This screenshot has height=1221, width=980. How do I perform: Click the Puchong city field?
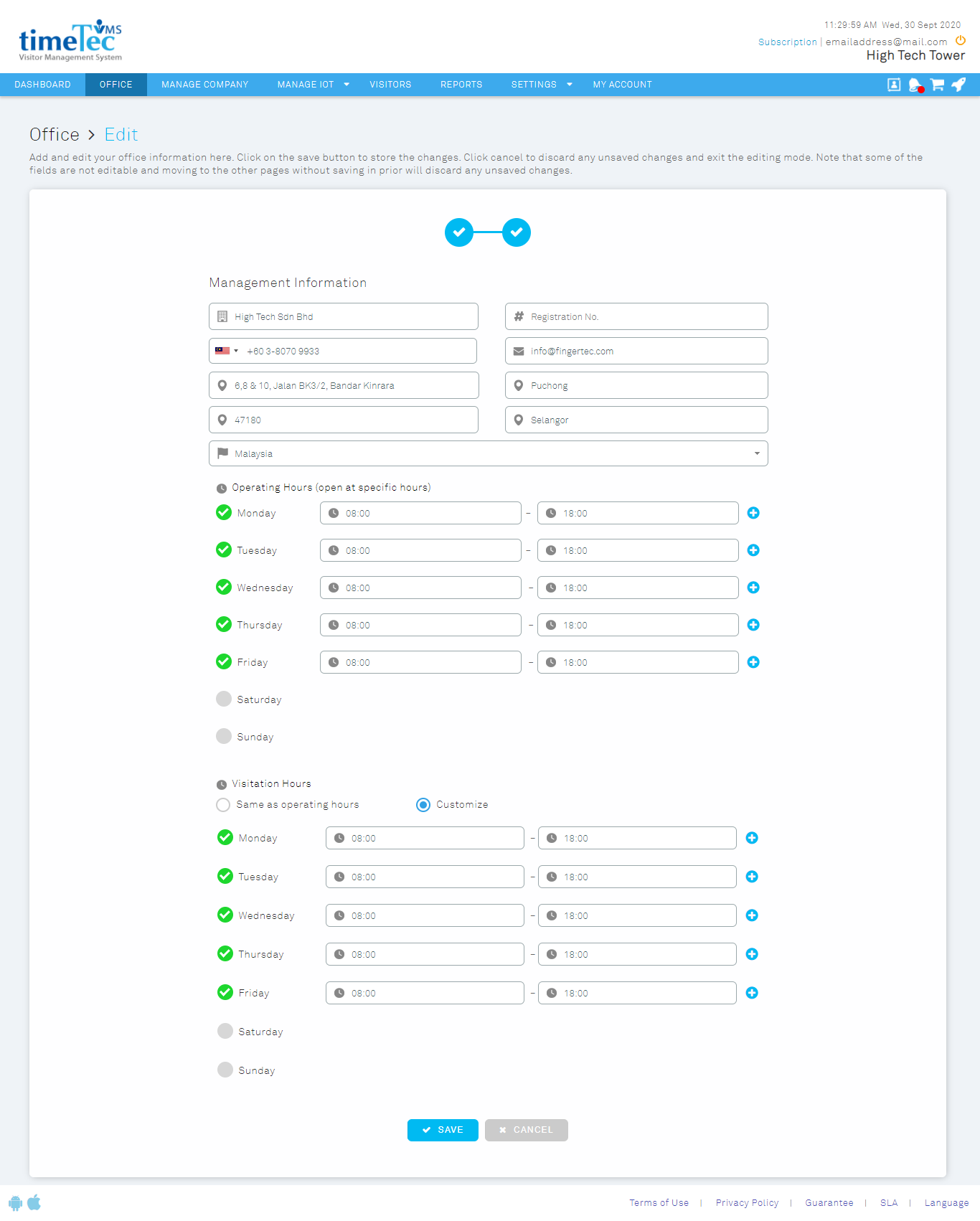click(x=636, y=385)
